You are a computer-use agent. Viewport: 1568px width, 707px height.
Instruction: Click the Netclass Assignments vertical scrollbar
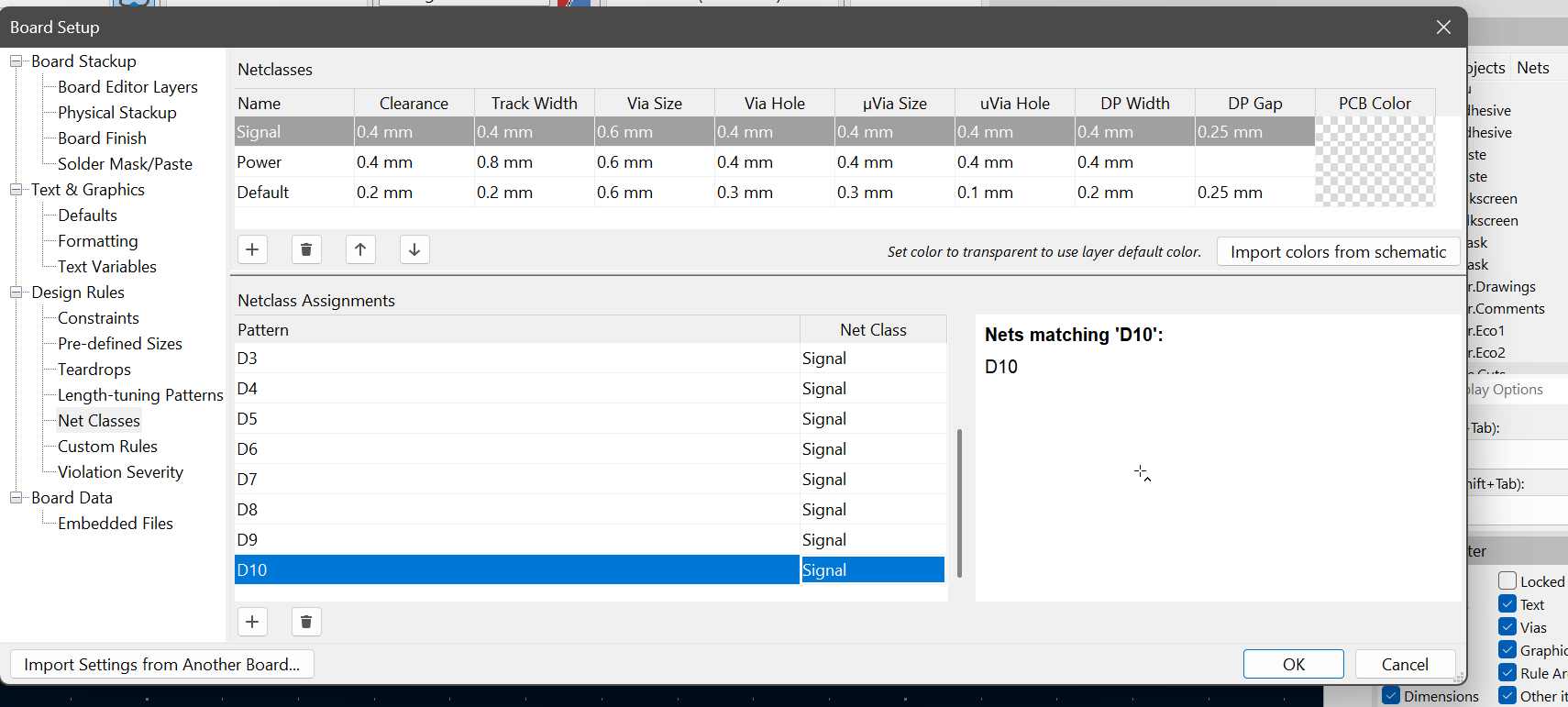point(959,503)
